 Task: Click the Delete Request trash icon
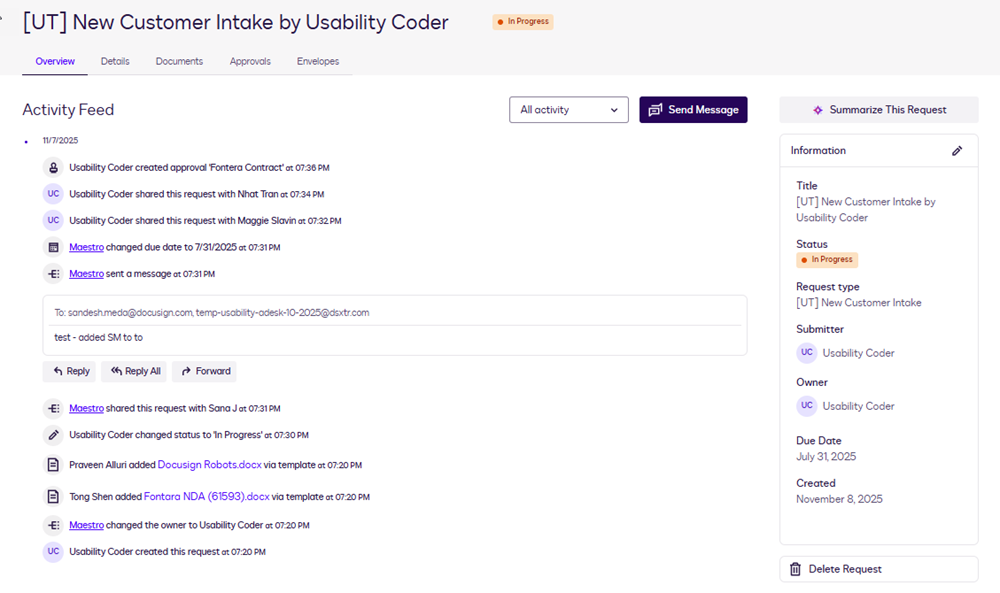[x=795, y=568]
